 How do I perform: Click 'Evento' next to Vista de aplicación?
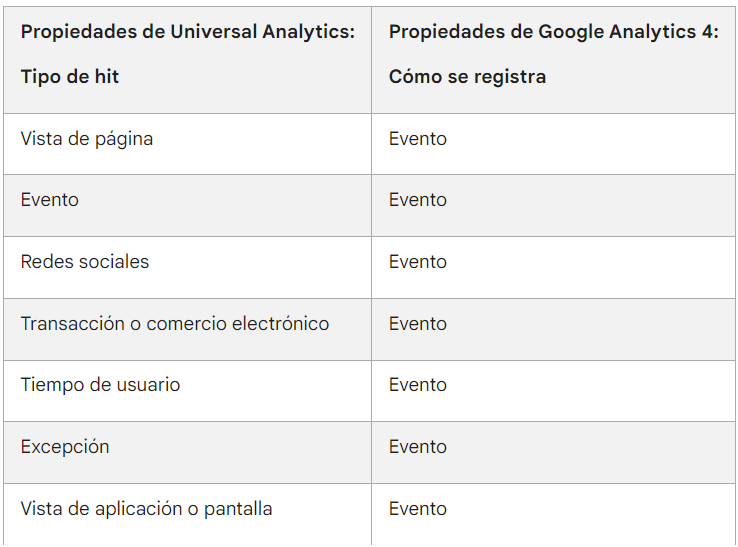click(417, 509)
